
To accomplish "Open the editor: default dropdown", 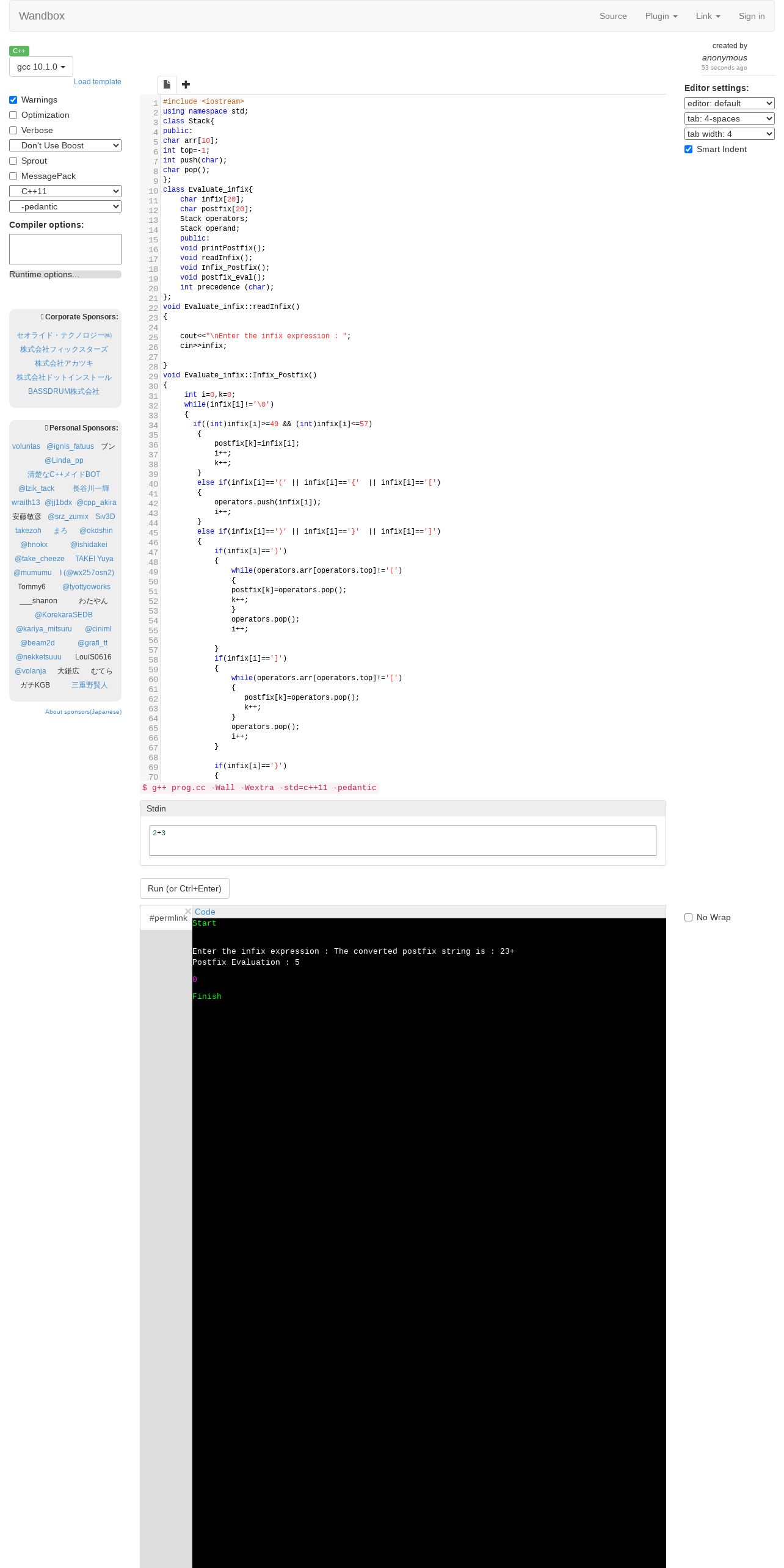I will pos(729,103).
